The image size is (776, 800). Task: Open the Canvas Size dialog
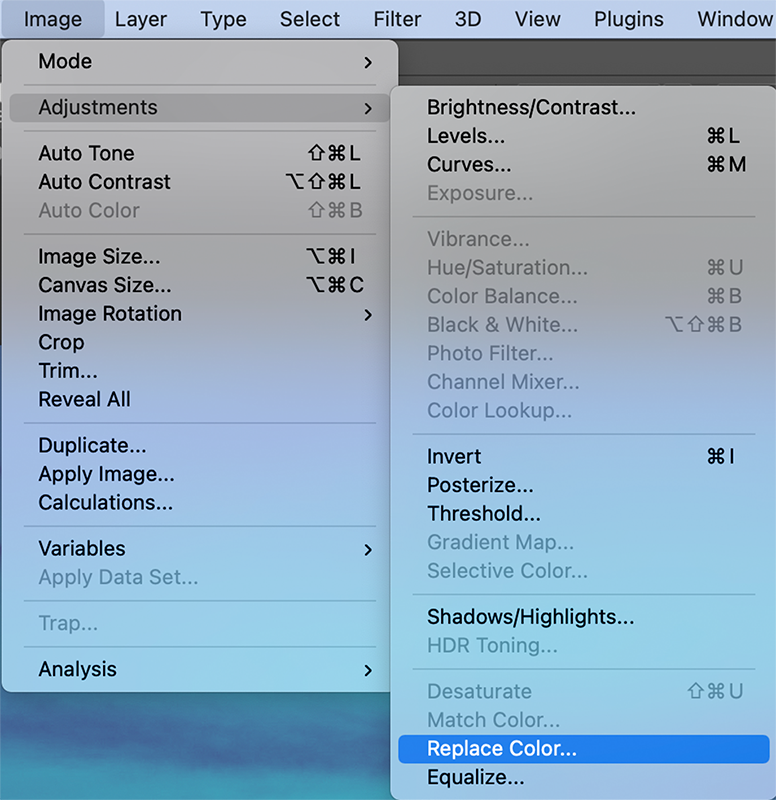(x=105, y=286)
